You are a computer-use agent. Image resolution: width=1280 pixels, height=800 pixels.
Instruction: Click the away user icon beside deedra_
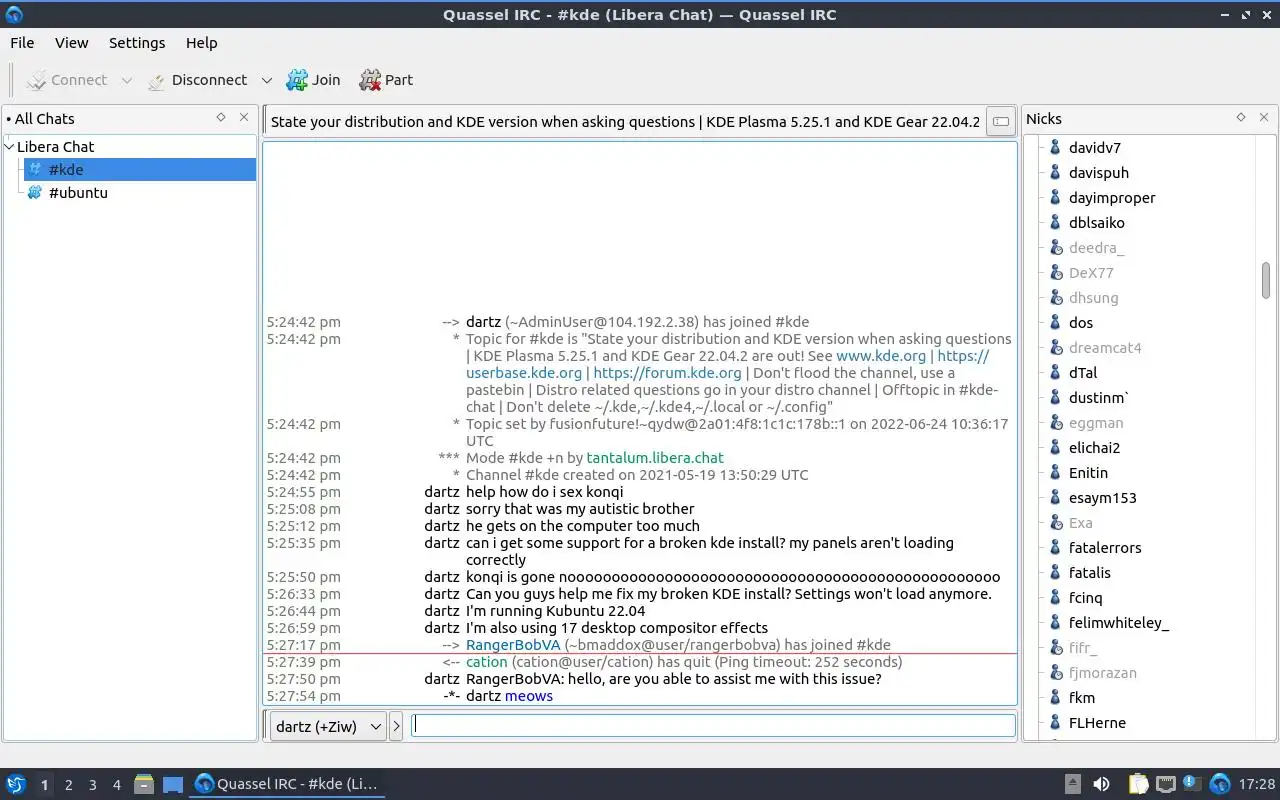tap(1054, 248)
